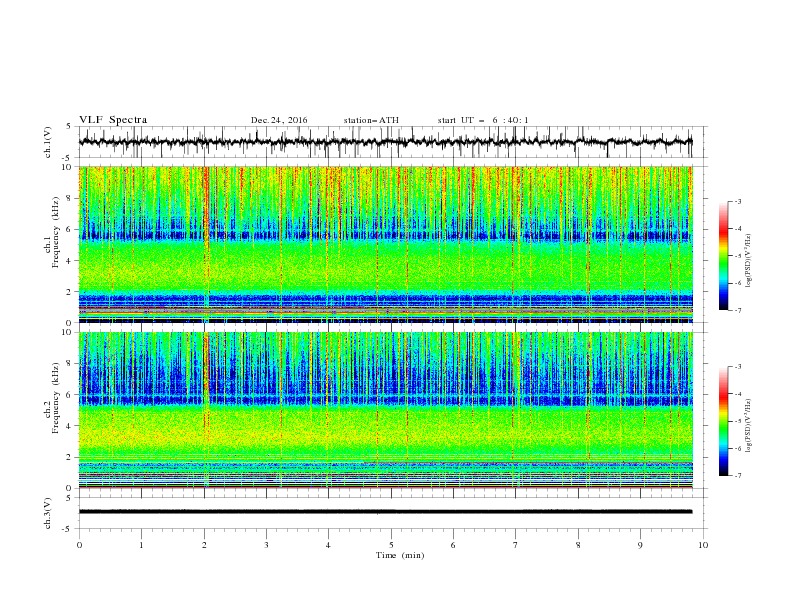792x612 pixels.
Task: Click the ch.1 spectrogram "10" kHz tick label
Action: pos(68,167)
